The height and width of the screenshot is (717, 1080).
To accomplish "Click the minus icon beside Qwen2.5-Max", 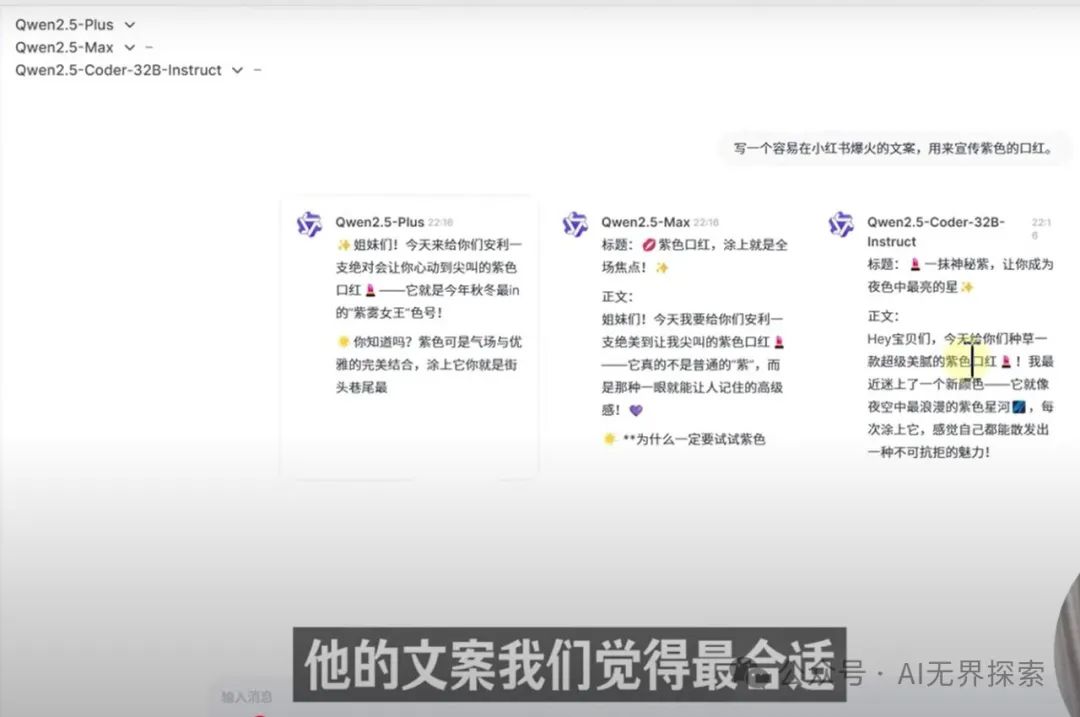I will [x=148, y=46].
